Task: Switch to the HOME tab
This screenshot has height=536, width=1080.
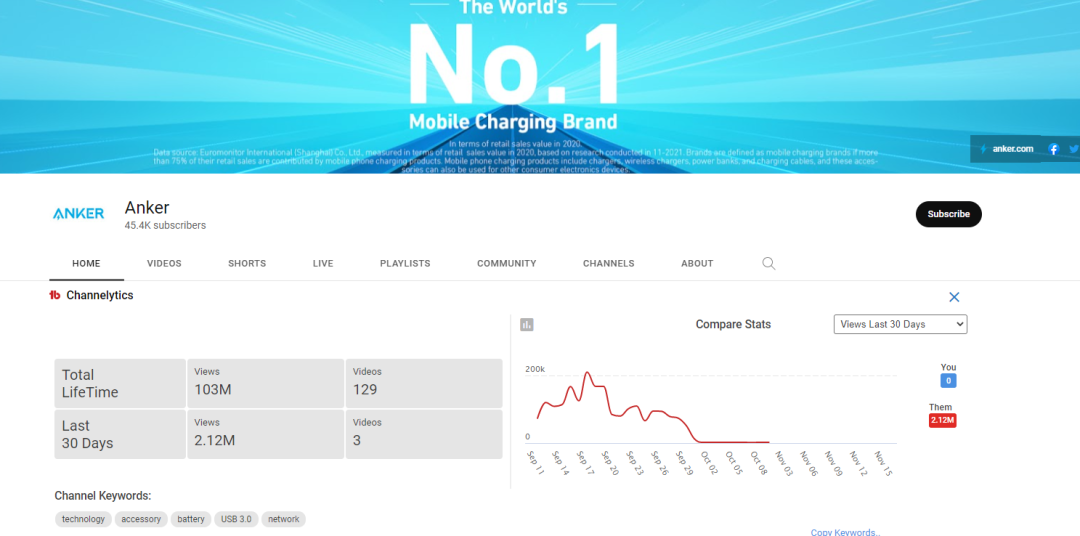Action: click(x=86, y=263)
